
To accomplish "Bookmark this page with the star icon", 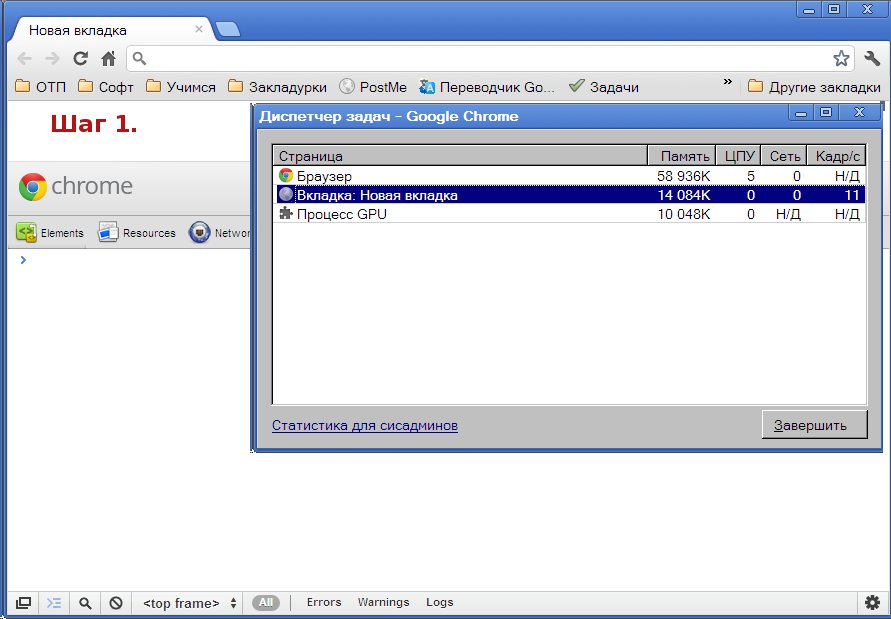I will coord(841,58).
